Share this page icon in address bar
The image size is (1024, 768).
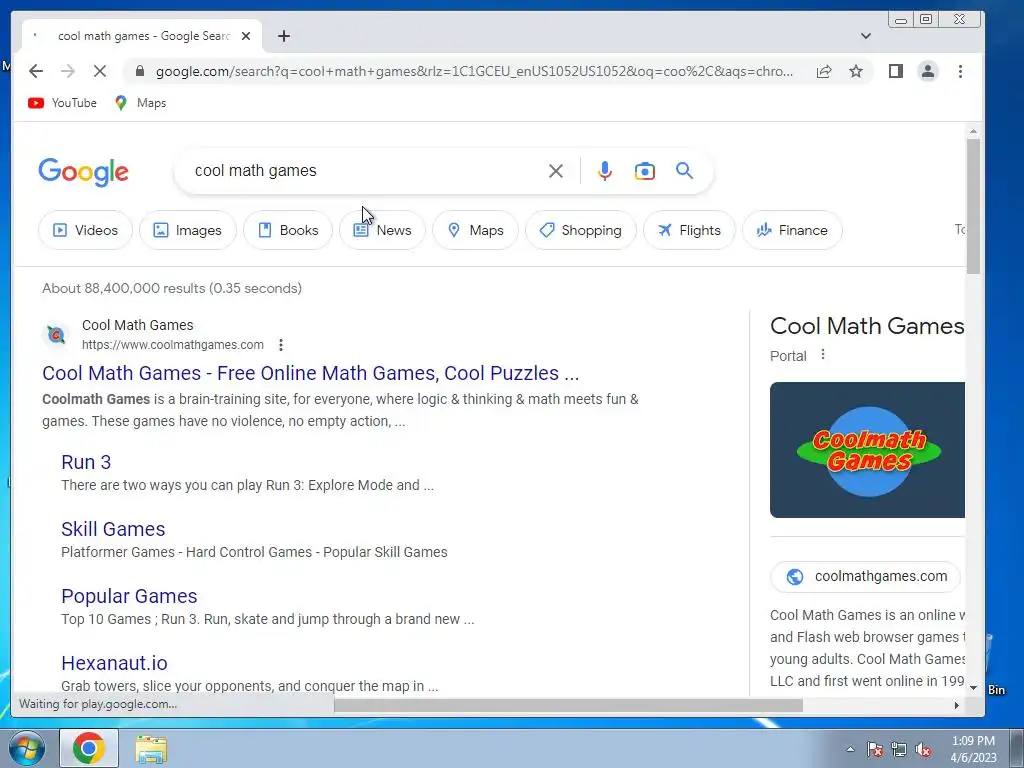click(824, 71)
